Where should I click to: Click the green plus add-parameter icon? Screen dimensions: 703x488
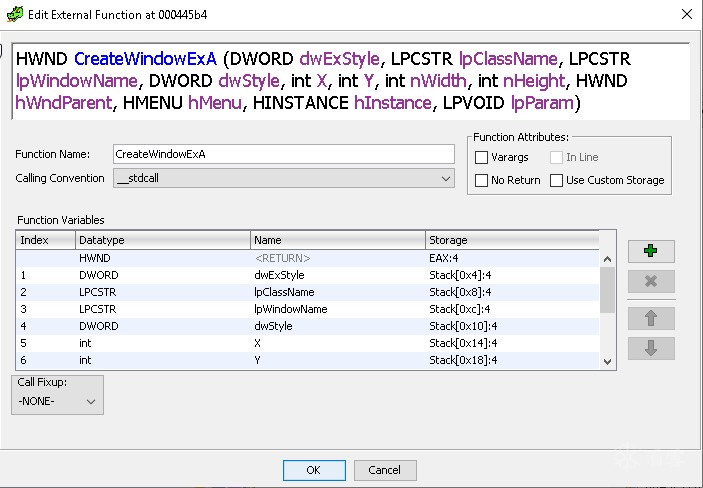(651, 251)
